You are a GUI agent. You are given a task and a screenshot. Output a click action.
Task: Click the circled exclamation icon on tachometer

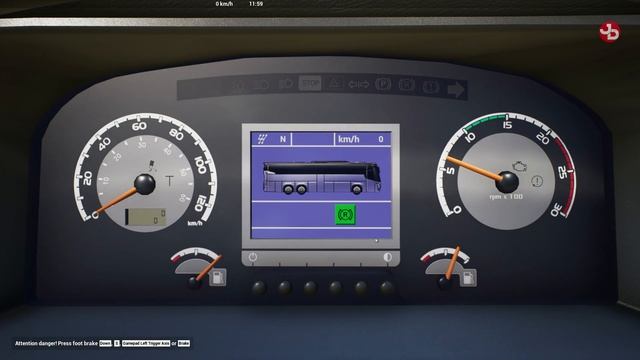537,181
